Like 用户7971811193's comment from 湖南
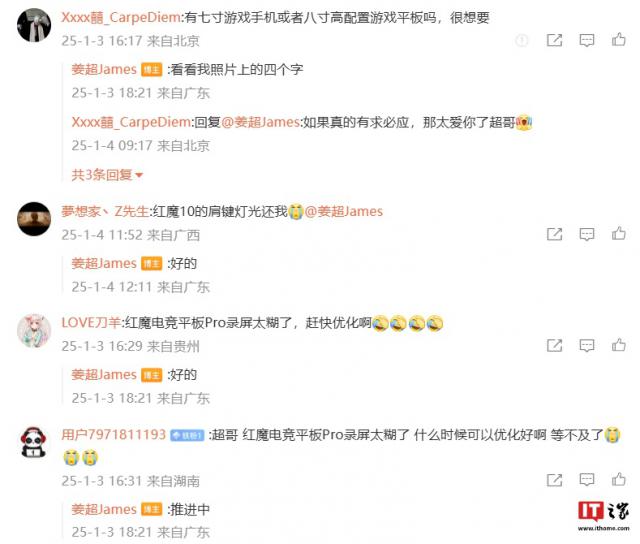 [619, 479]
